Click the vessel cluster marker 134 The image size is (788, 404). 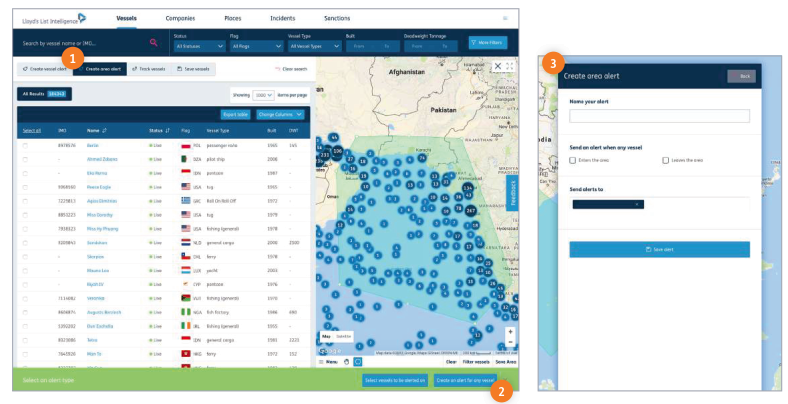(467, 188)
